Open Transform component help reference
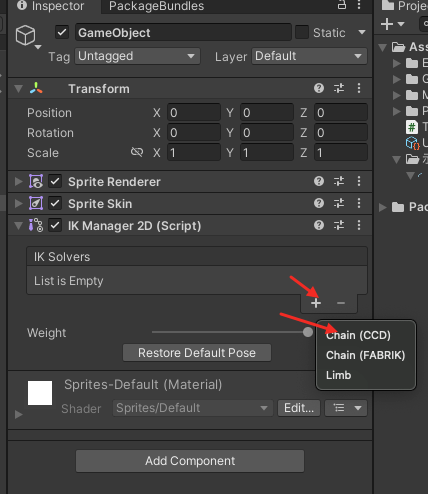 coord(319,88)
